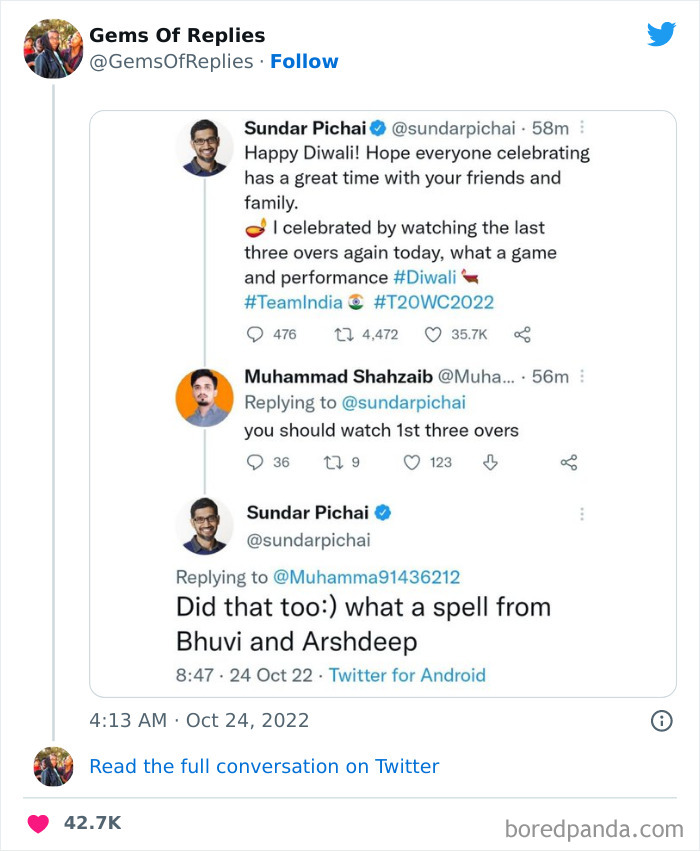Open the Twitter bird logo

(662, 33)
